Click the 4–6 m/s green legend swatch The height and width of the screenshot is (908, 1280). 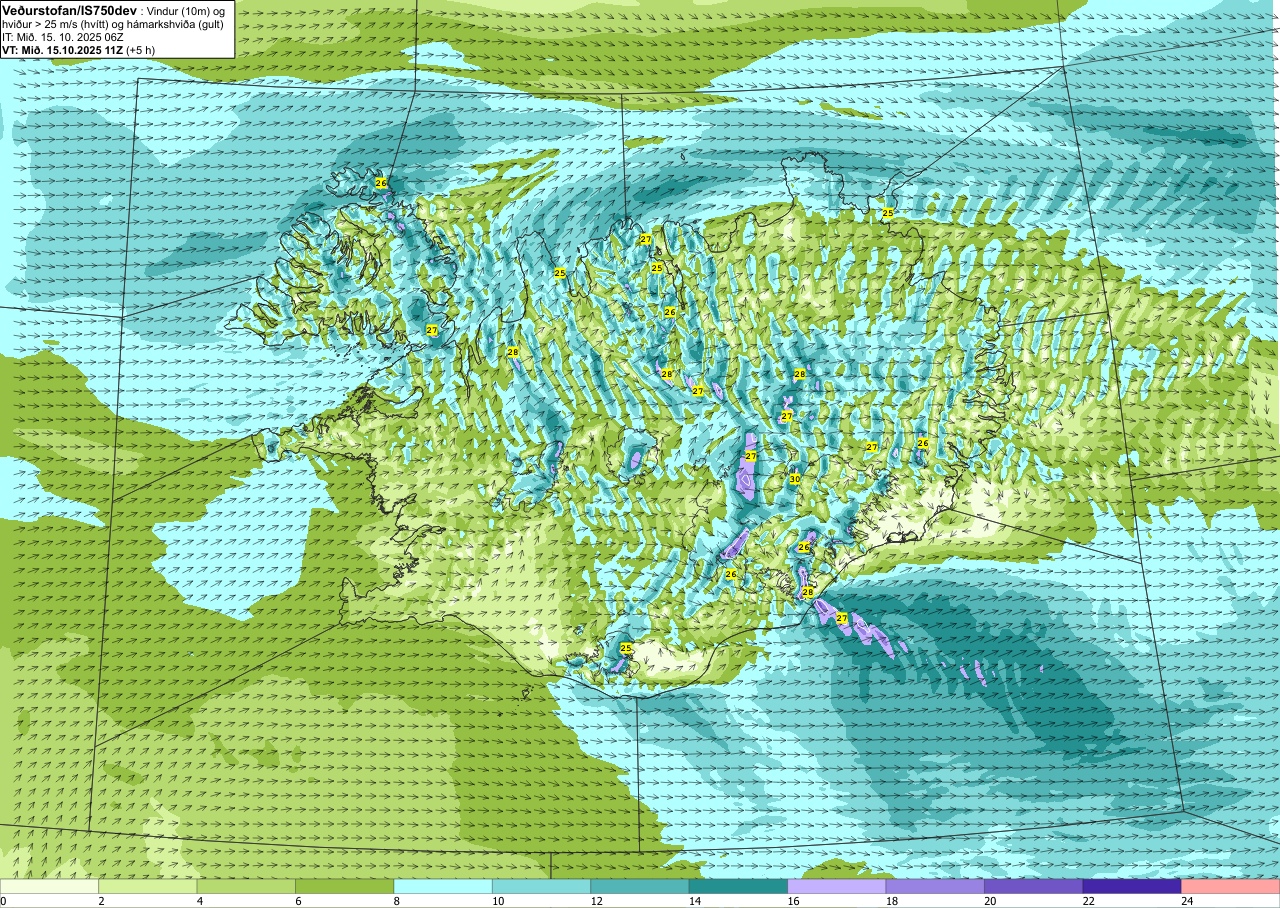coord(246,887)
